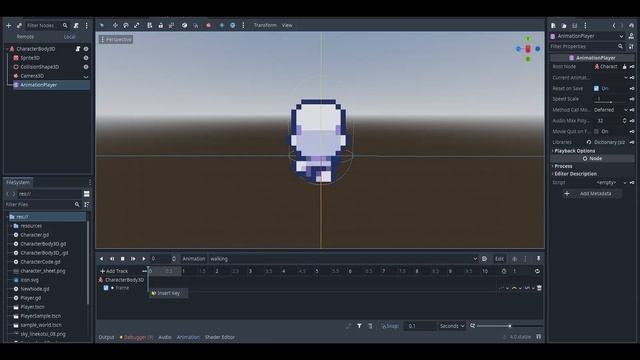
Task: Select the Scale tool in viewport toolbar
Action: 137,25
